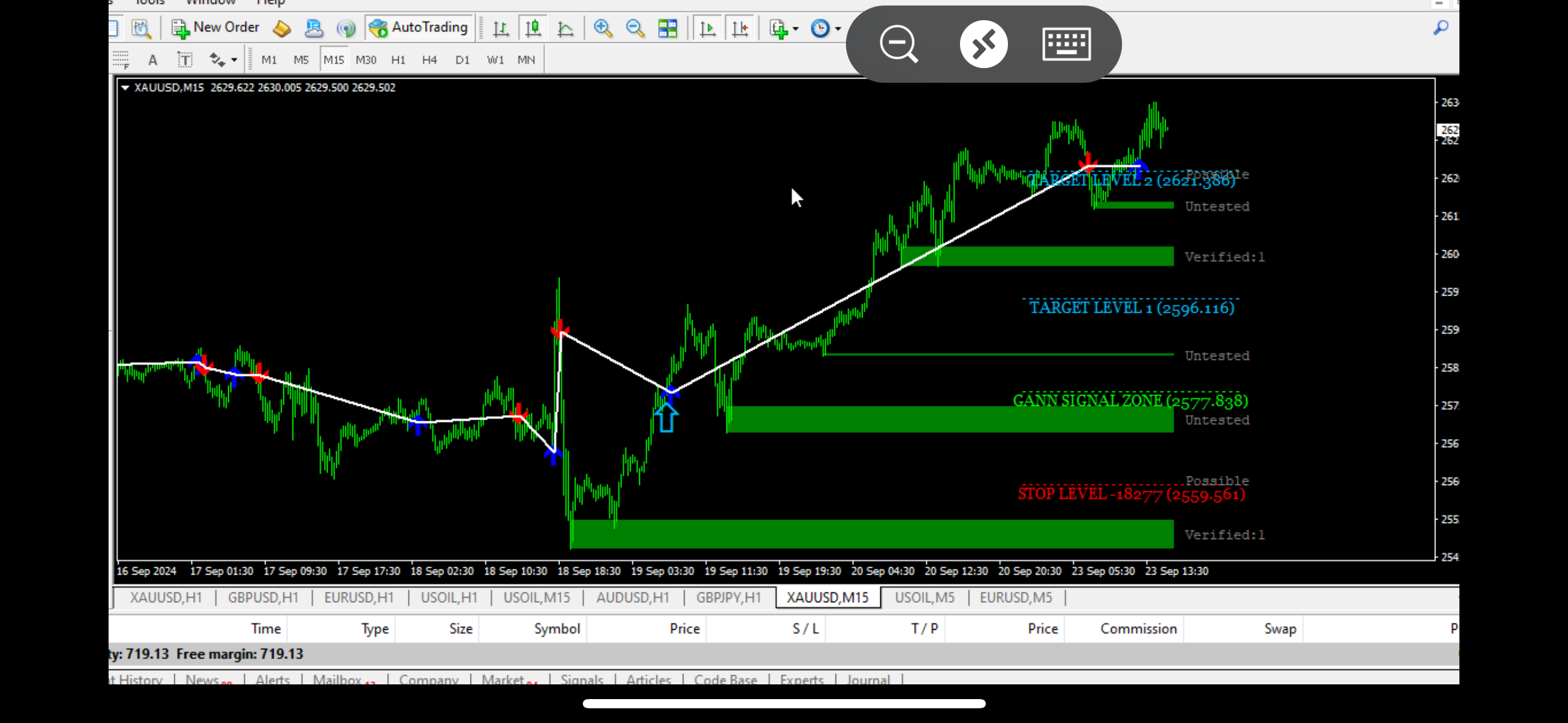The height and width of the screenshot is (723, 1568).
Task: Toggle the chart shift icon
Action: pos(740,28)
